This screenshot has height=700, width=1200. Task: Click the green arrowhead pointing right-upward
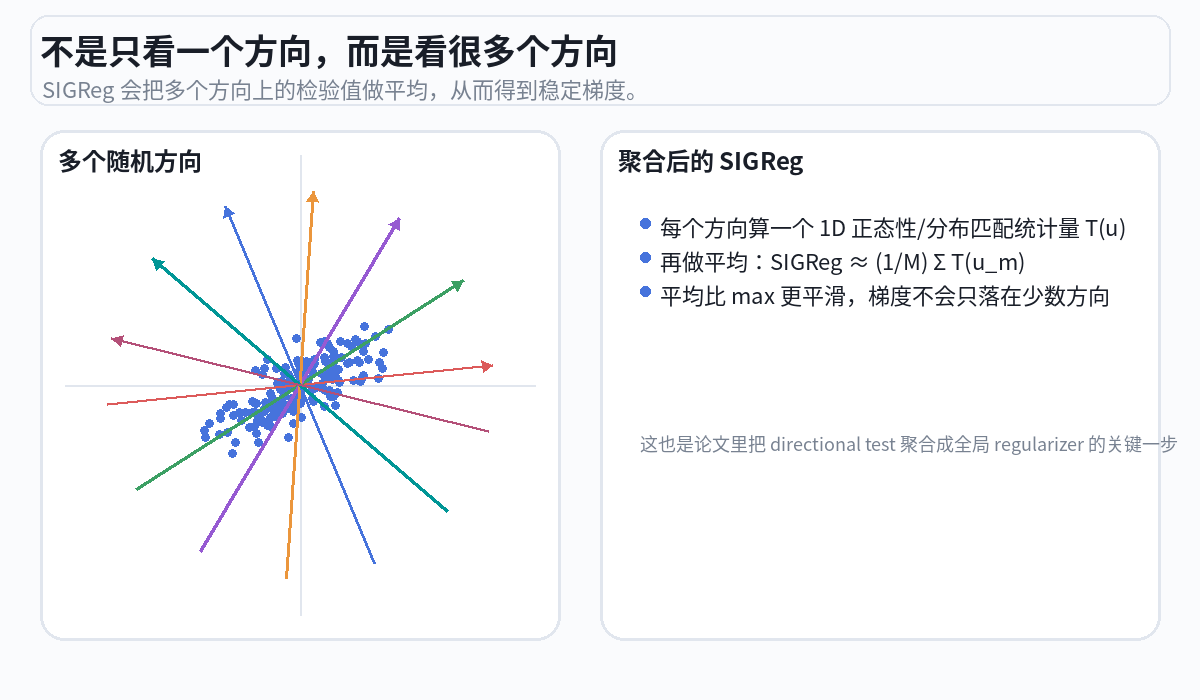tap(459, 285)
